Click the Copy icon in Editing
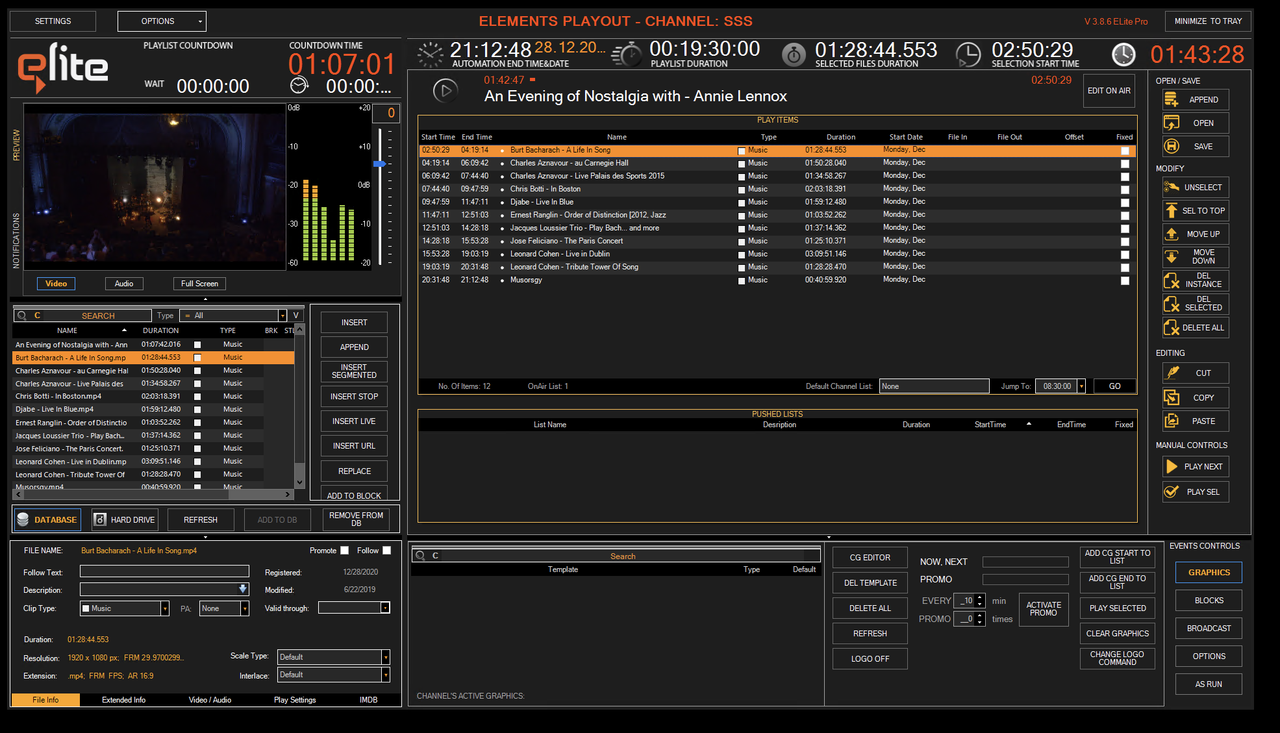The height and width of the screenshot is (733, 1280). (1171, 397)
